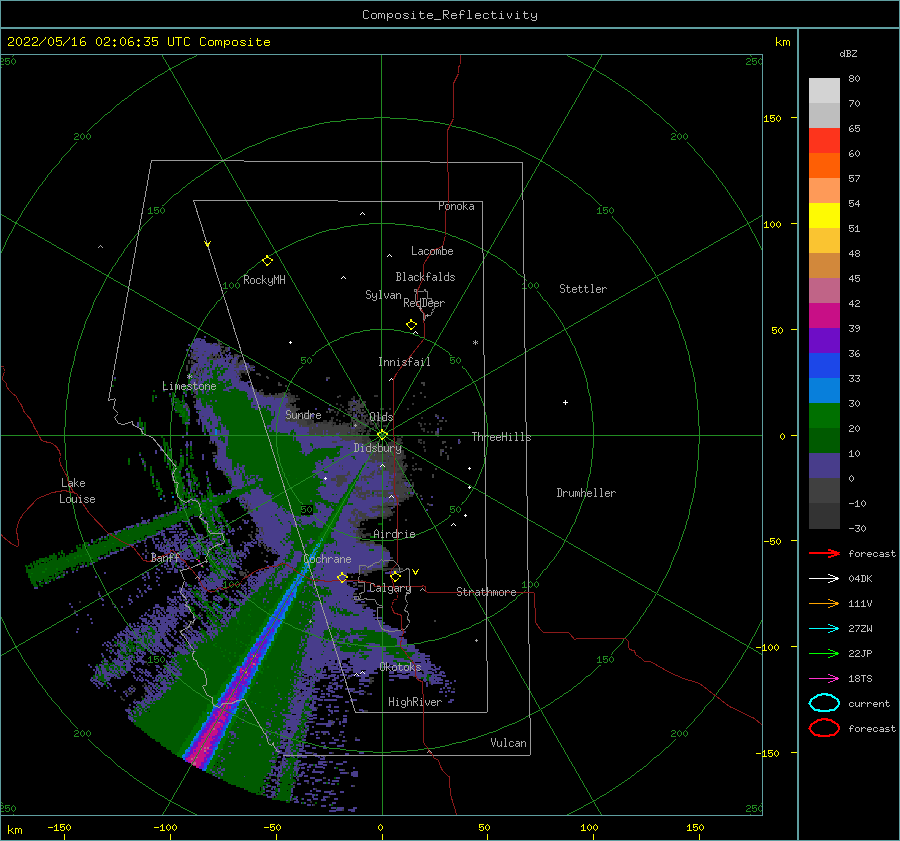Screen dimensions: 900x841
Task: Click the Vulcan city label
Action: coord(509,743)
